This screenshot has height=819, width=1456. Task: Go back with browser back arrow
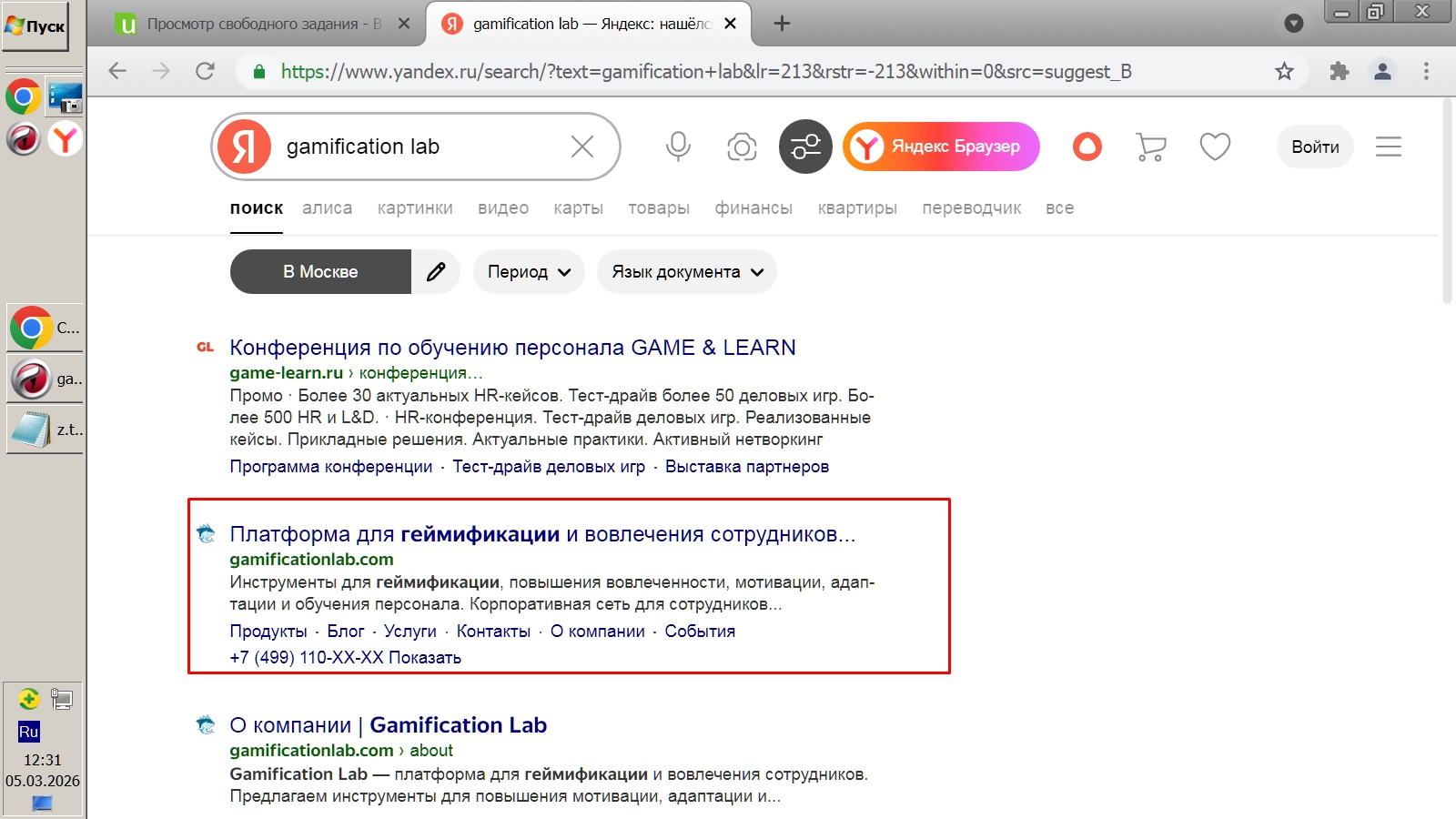click(x=117, y=71)
